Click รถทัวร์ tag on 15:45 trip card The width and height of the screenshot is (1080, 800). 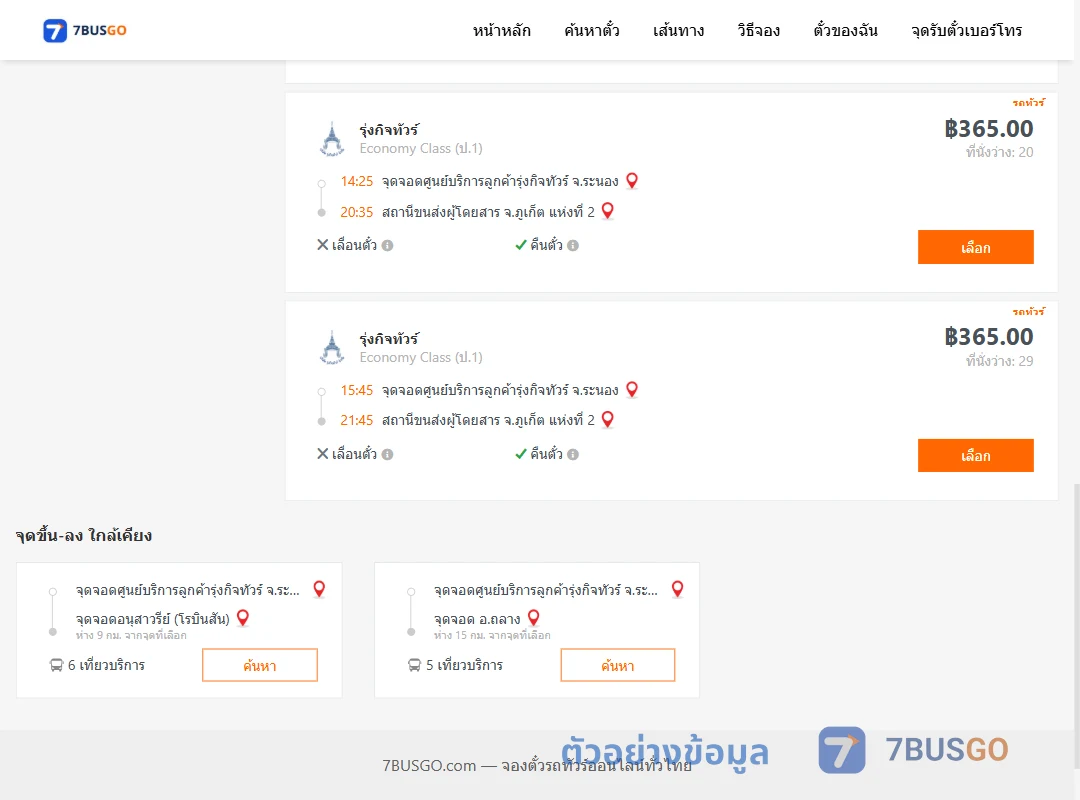(x=1028, y=311)
